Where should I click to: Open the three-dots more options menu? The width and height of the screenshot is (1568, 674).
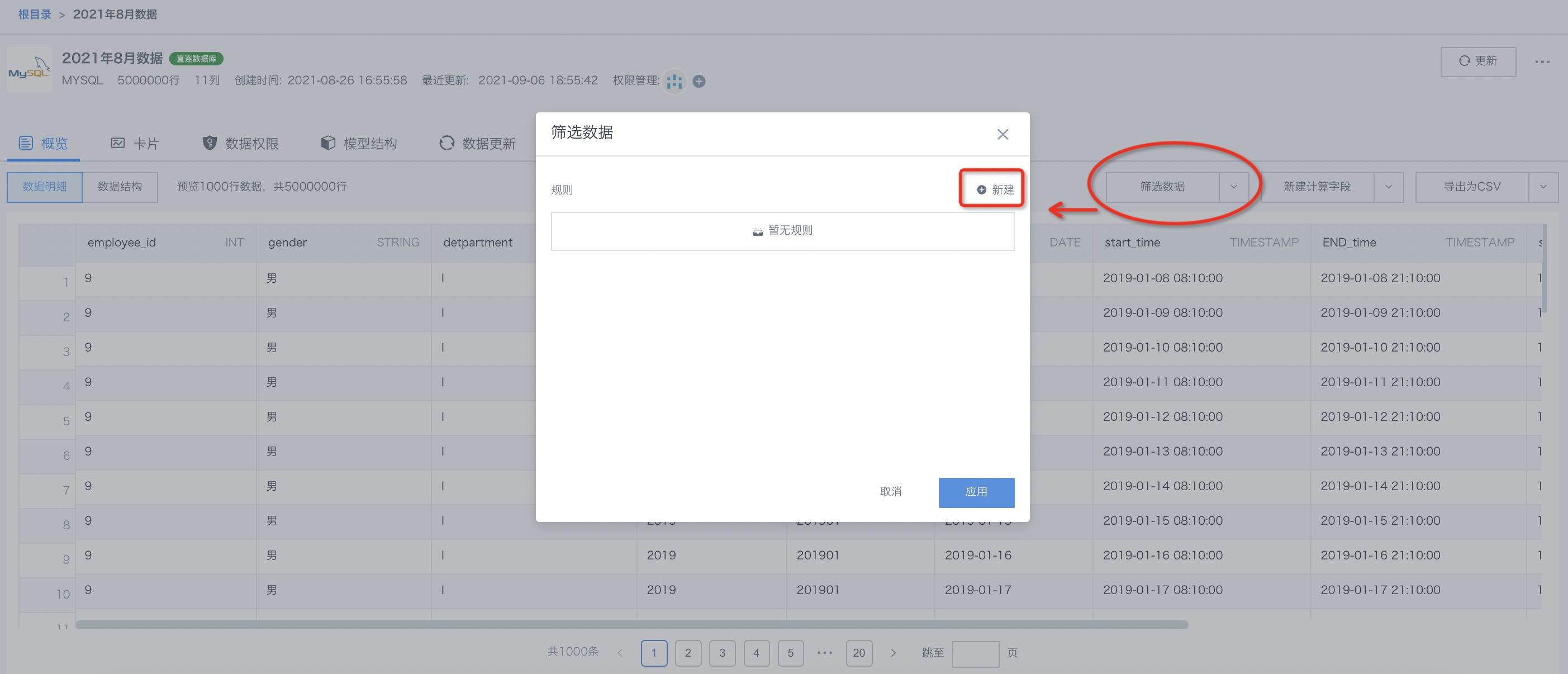coord(1542,61)
